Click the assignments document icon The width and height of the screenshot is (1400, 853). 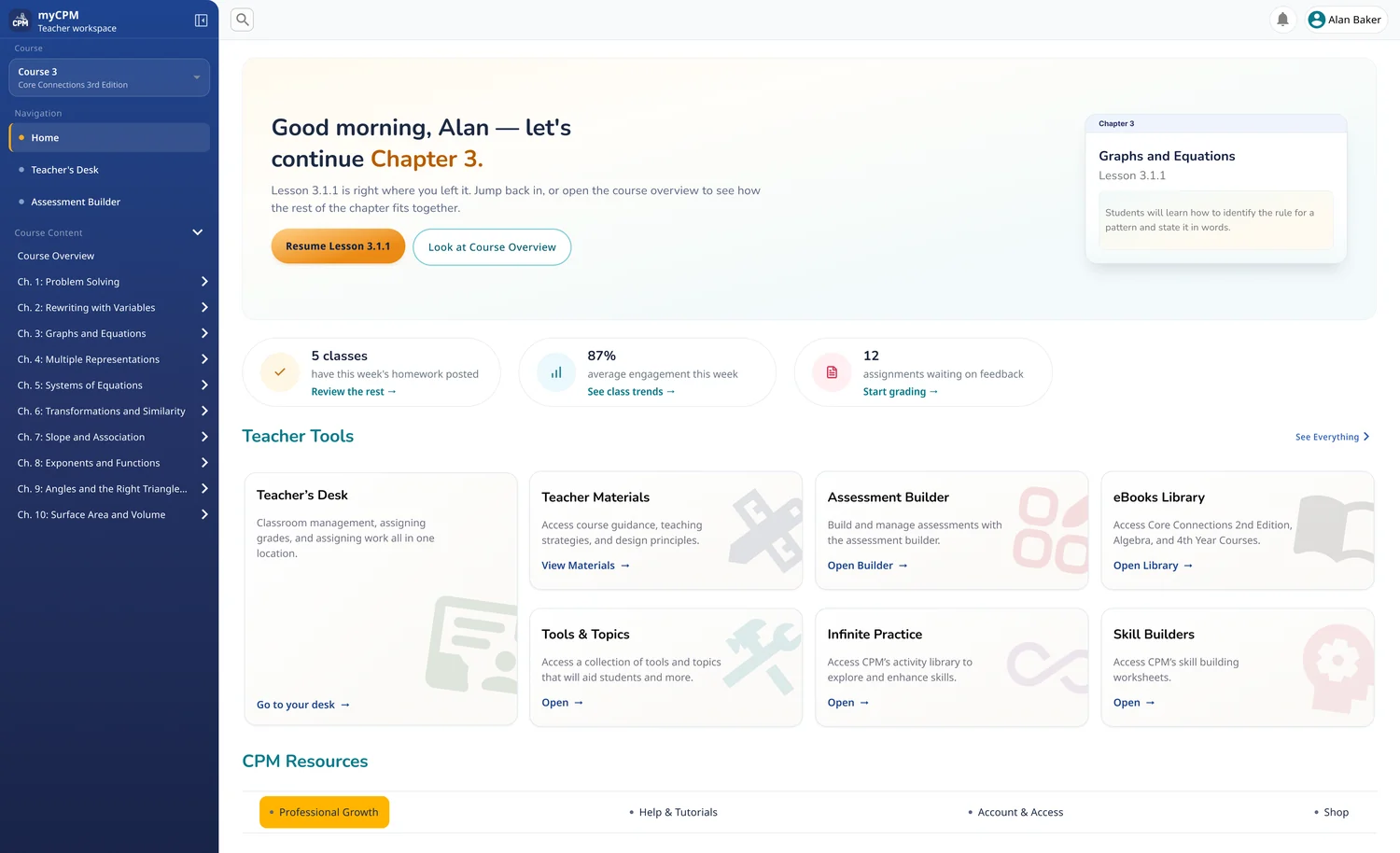pyautogui.click(x=832, y=372)
